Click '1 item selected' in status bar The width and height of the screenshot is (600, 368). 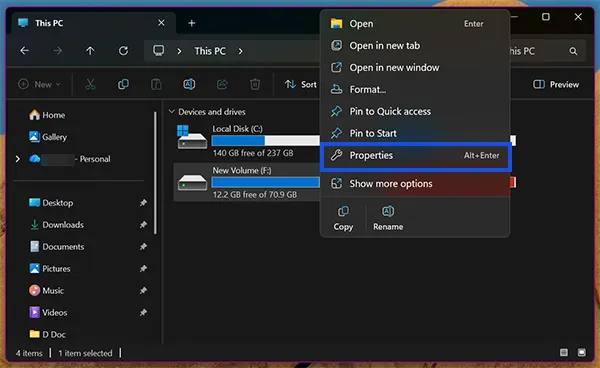click(x=85, y=353)
